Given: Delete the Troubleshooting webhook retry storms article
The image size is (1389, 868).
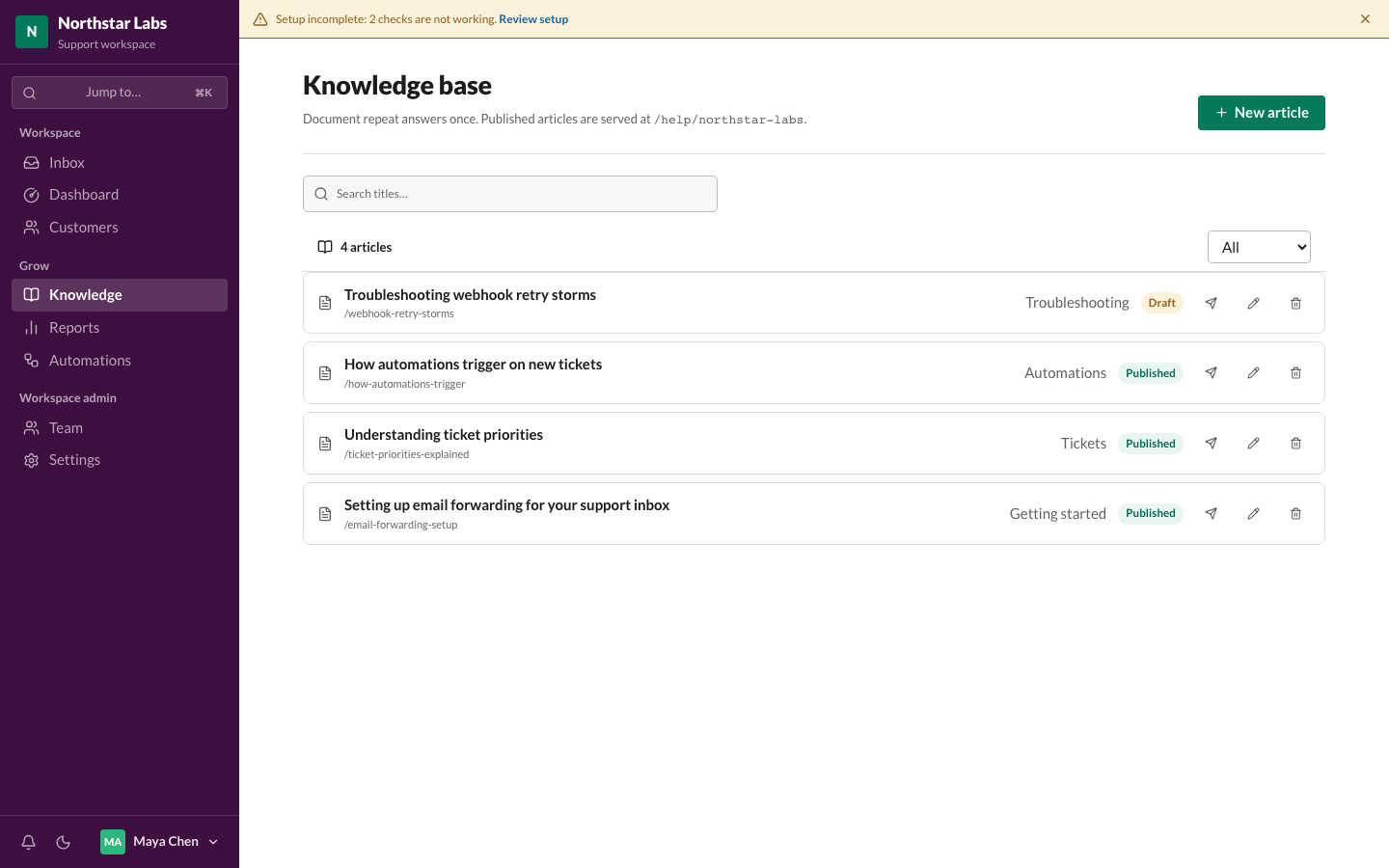Looking at the screenshot, I should [1295, 303].
